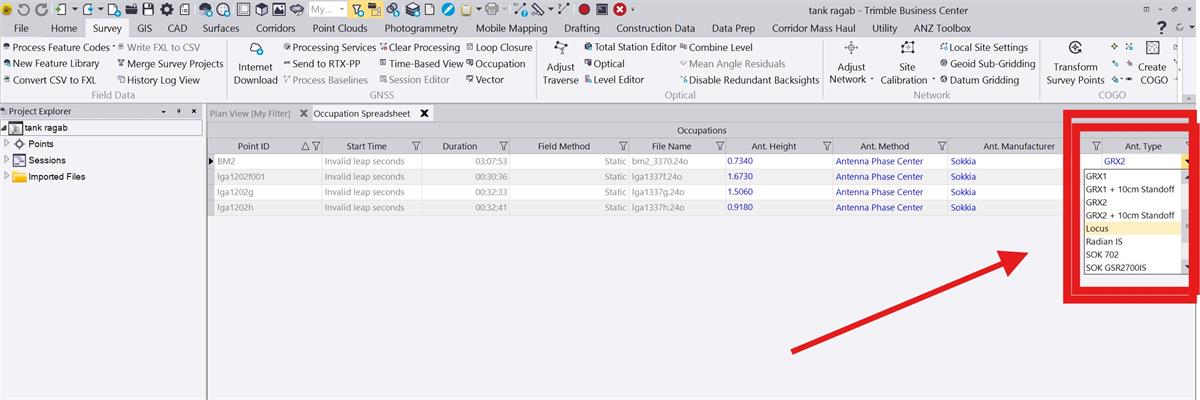Click the red record circle icon
The height and width of the screenshot is (400, 1200).
[584, 9]
